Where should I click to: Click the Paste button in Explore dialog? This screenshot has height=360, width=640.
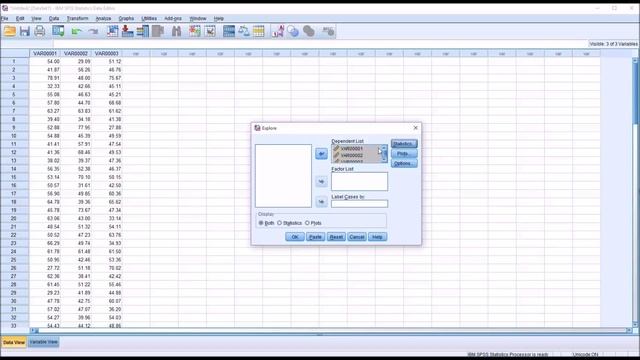coord(316,237)
